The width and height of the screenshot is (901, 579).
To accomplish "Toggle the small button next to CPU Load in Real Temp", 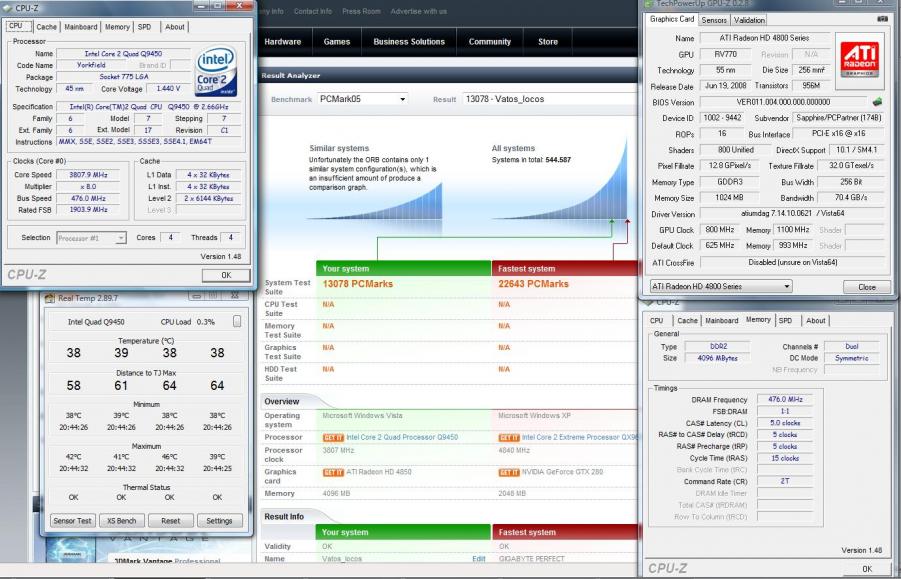I will tap(237, 322).
